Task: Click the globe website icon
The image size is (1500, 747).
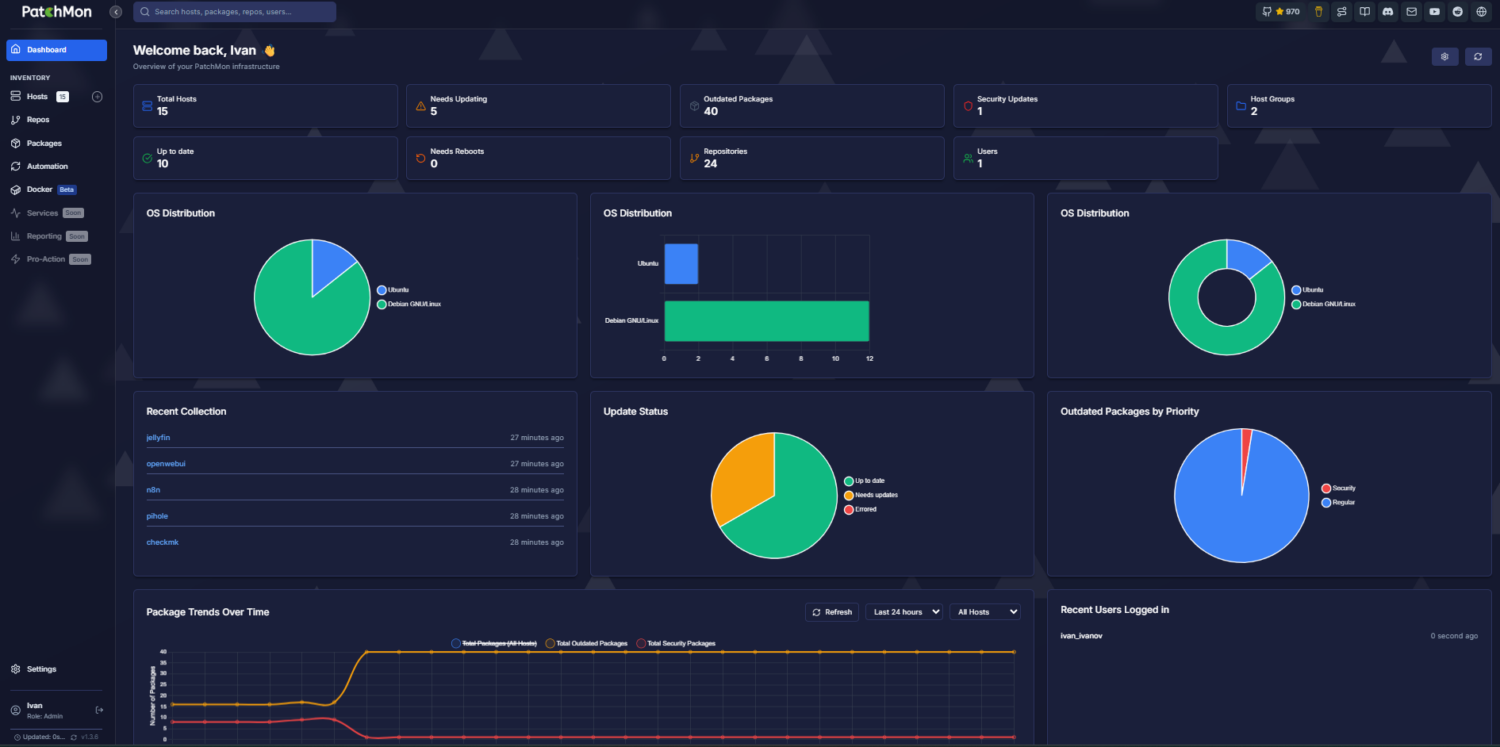Action: [1481, 12]
